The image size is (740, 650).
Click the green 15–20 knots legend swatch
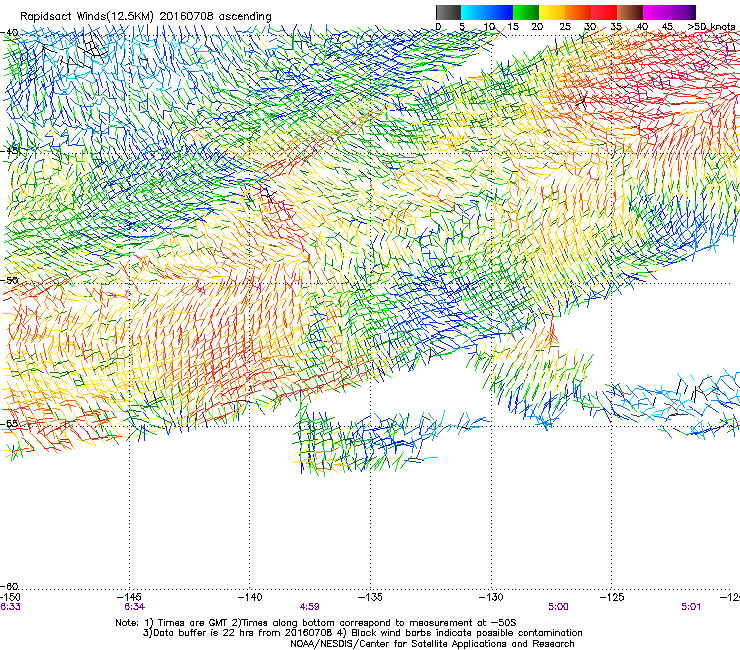point(526,12)
